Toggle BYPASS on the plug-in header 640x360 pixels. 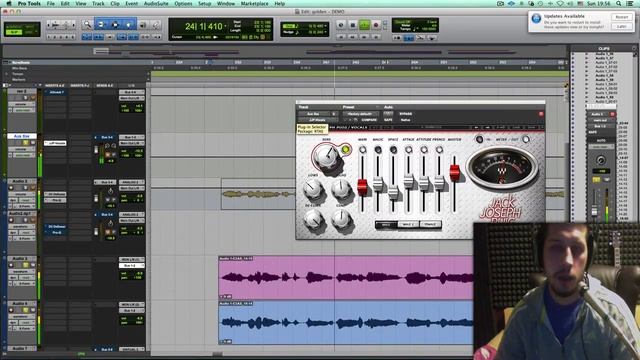(406, 114)
